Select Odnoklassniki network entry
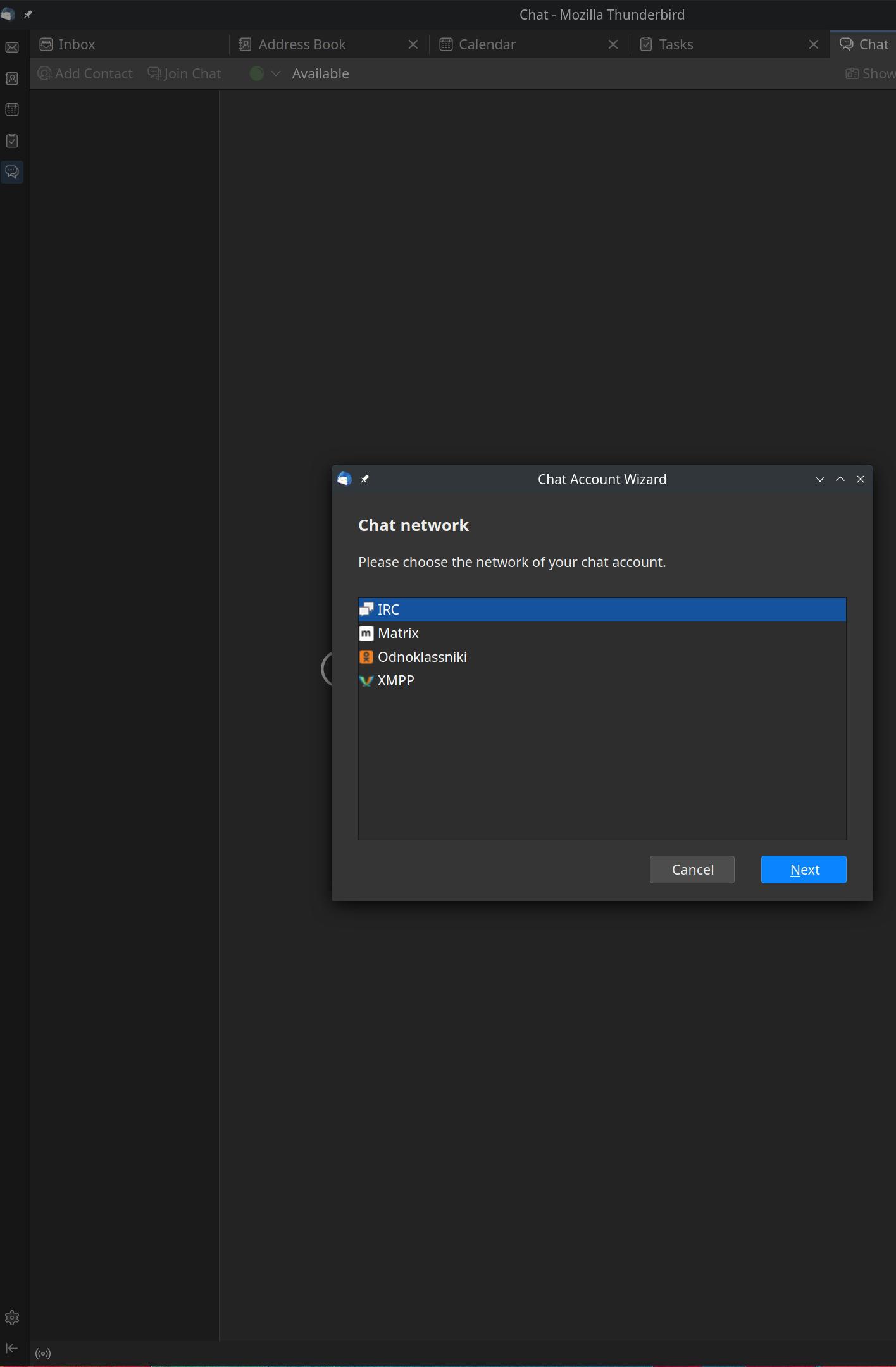The image size is (896, 1367). click(422, 657)
